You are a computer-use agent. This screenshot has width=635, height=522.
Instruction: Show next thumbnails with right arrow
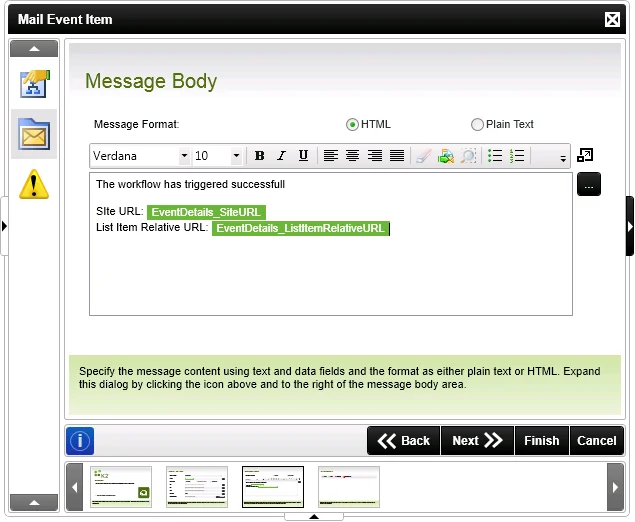(x=615, y=487)
